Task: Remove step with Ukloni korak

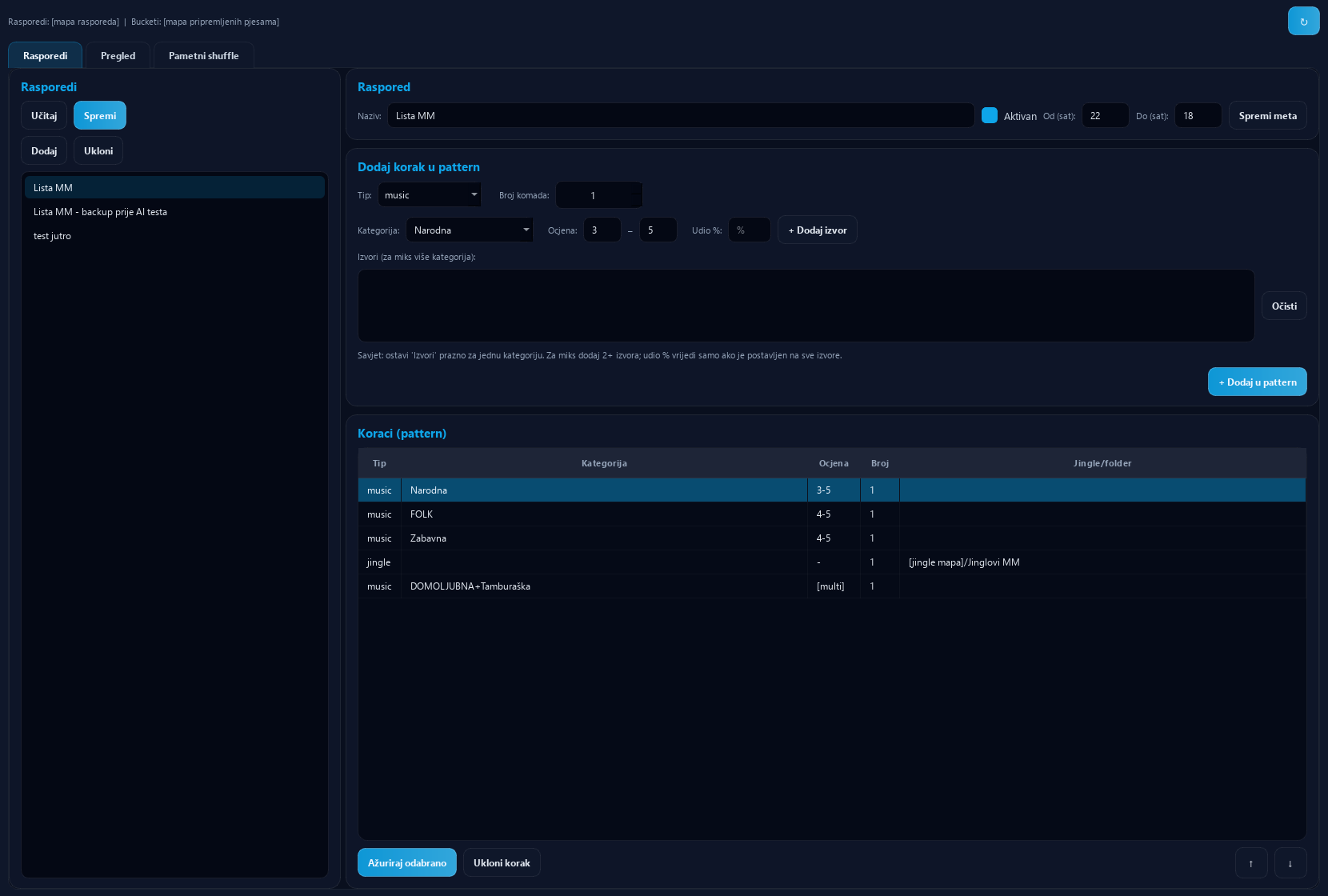Action: 502,862
